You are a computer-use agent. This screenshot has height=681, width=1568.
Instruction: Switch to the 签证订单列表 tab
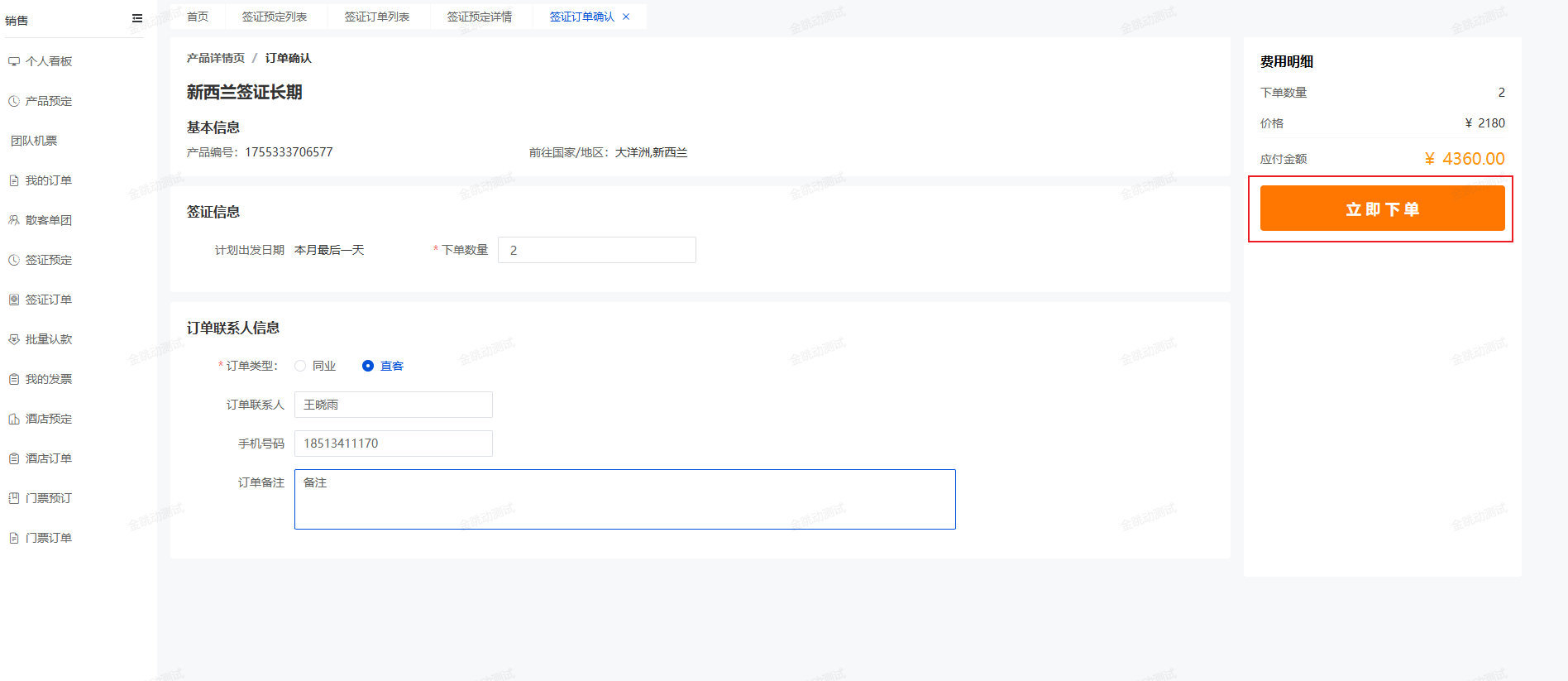[x=377, y=17]
